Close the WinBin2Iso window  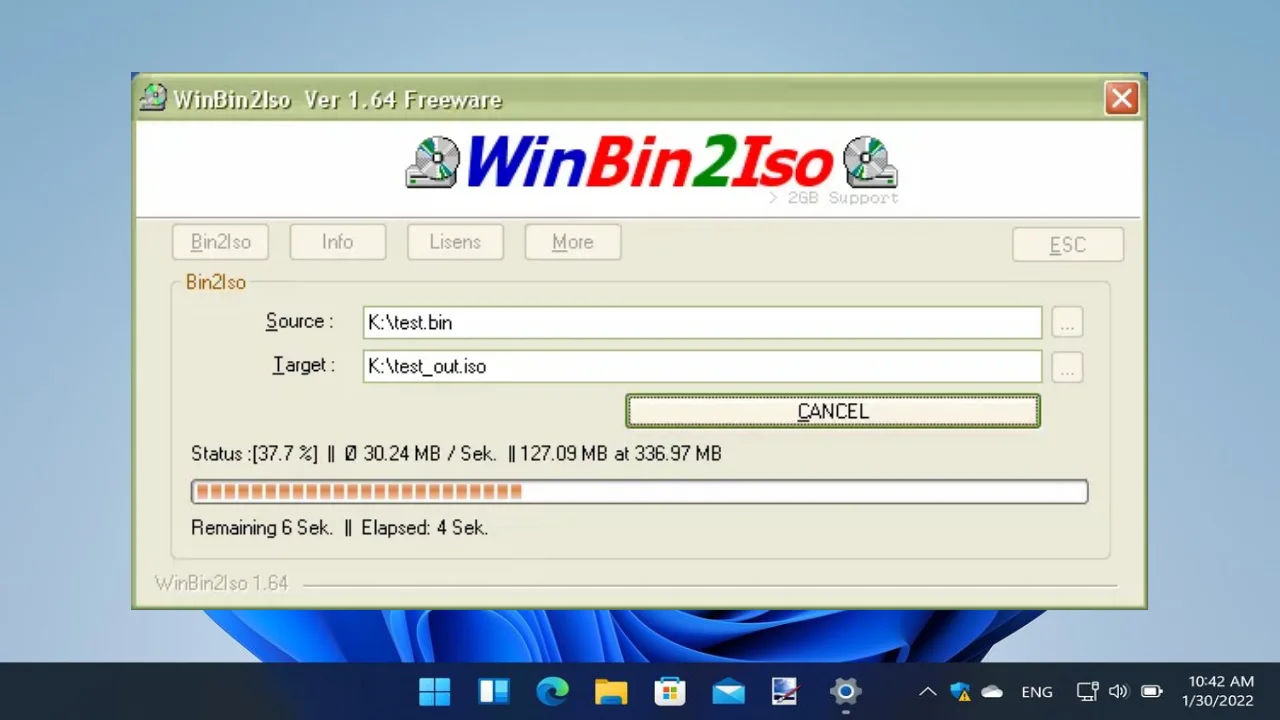1122,98
